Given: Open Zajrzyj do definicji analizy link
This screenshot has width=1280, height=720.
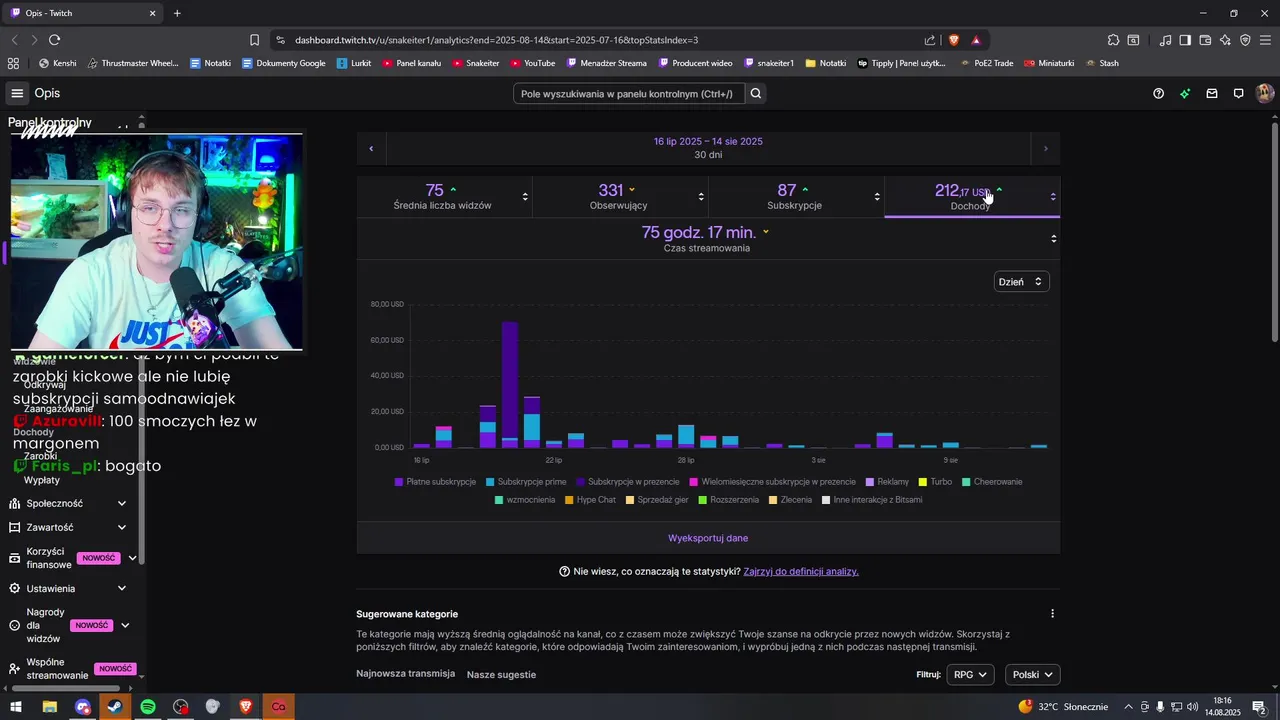Looking at the screenshot, I should click(x=801, y=571).
